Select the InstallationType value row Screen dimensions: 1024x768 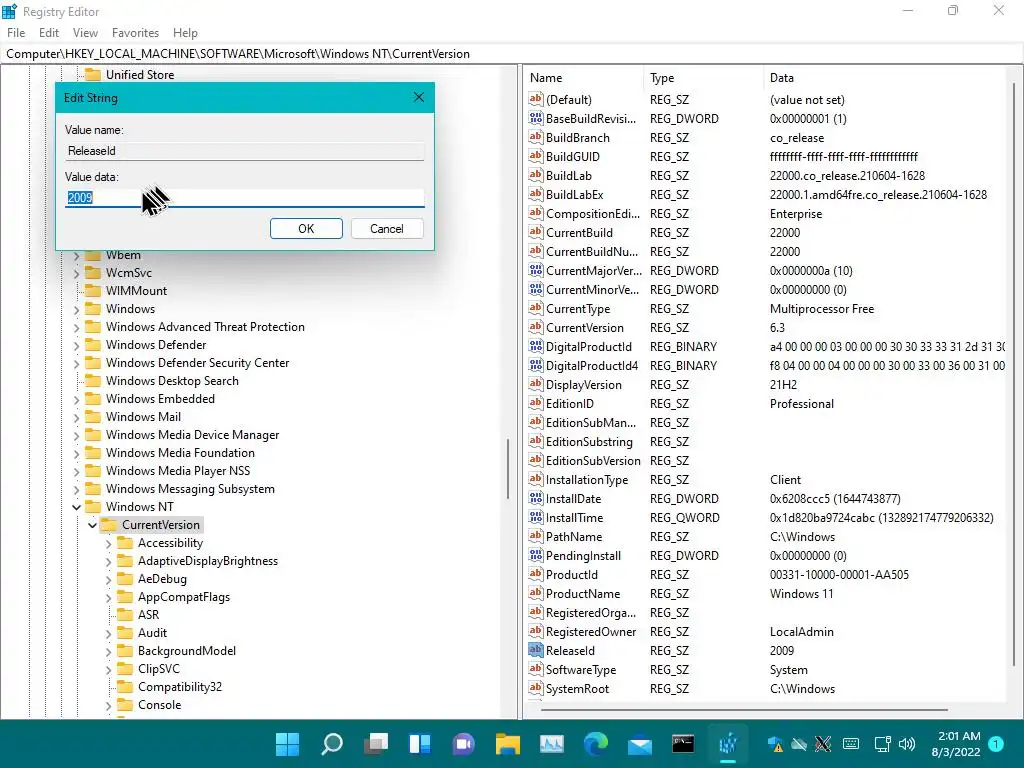tap(766, 479)
